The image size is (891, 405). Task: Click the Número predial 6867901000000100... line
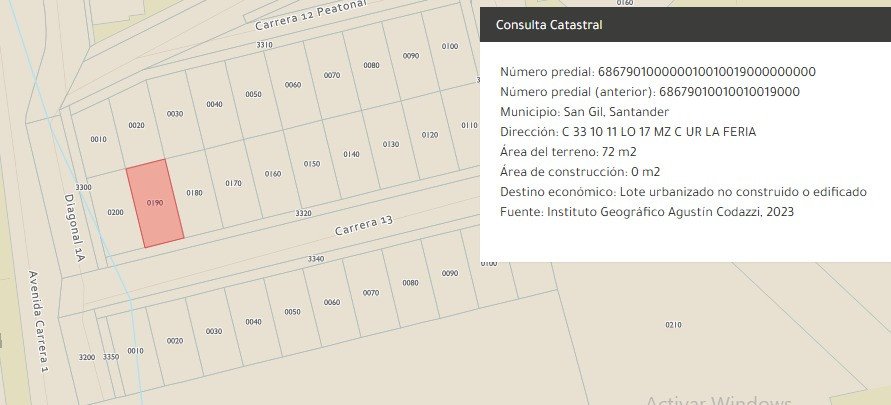(658, 72)
